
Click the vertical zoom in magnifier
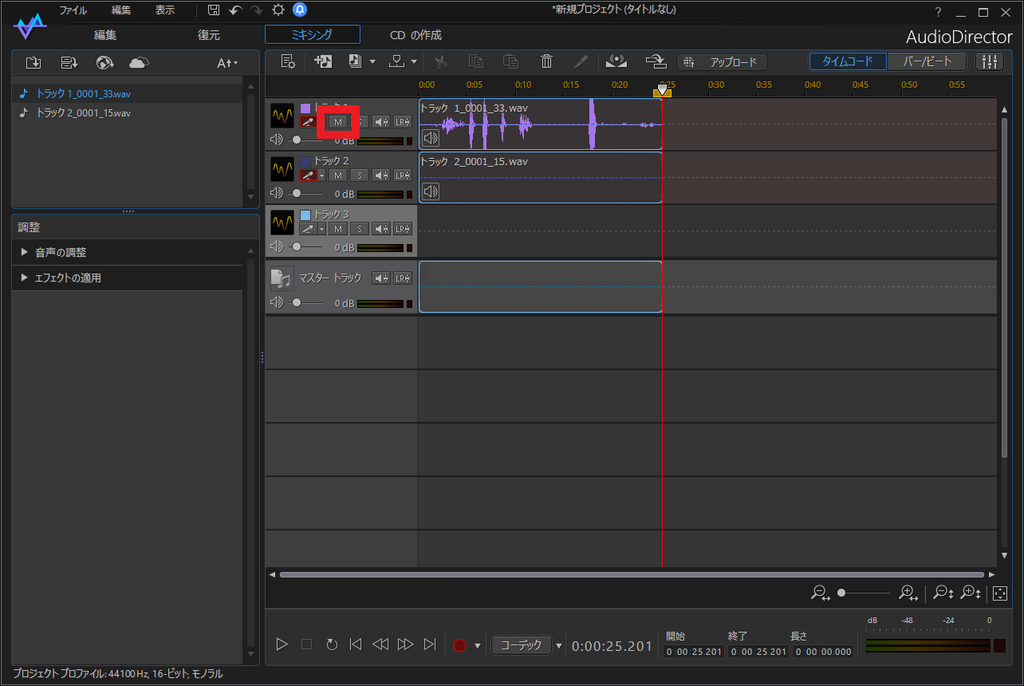point(971,593)
